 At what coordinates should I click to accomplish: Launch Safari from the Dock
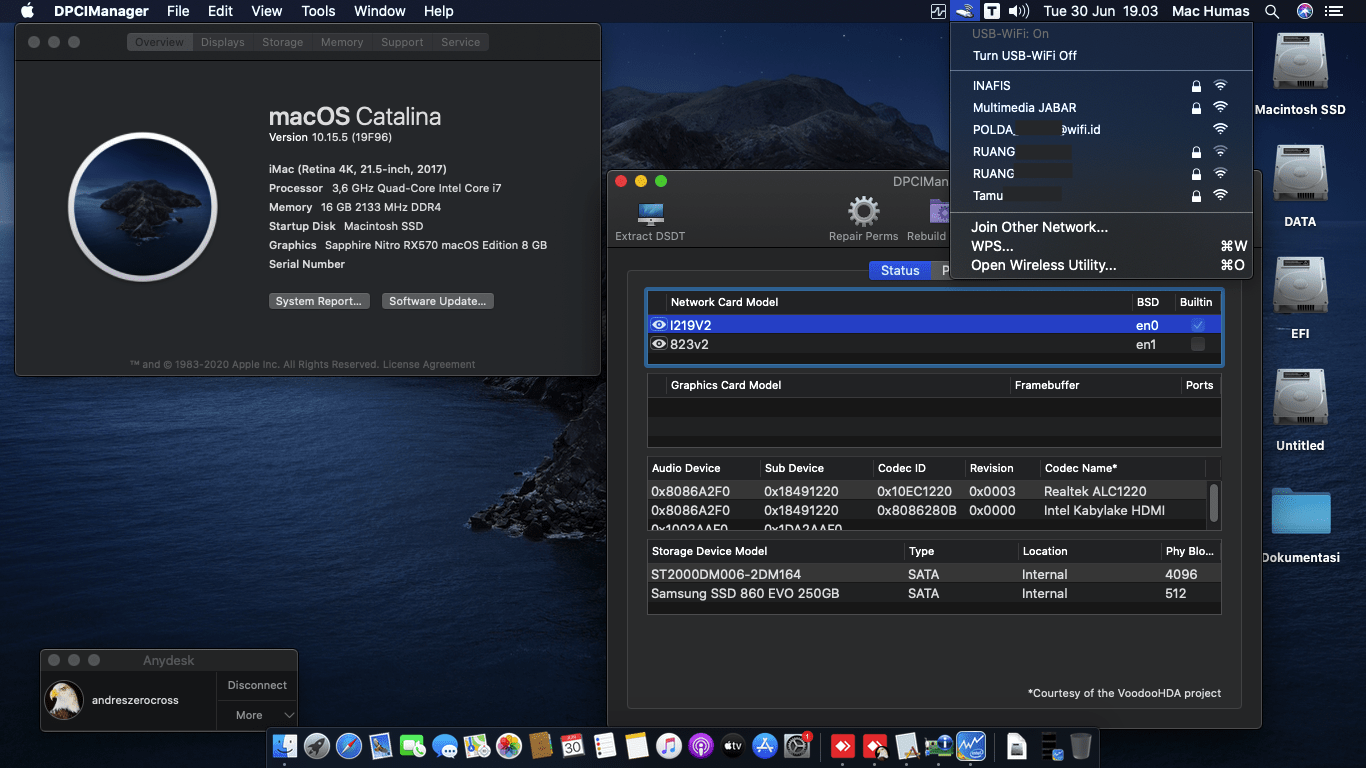349,746
